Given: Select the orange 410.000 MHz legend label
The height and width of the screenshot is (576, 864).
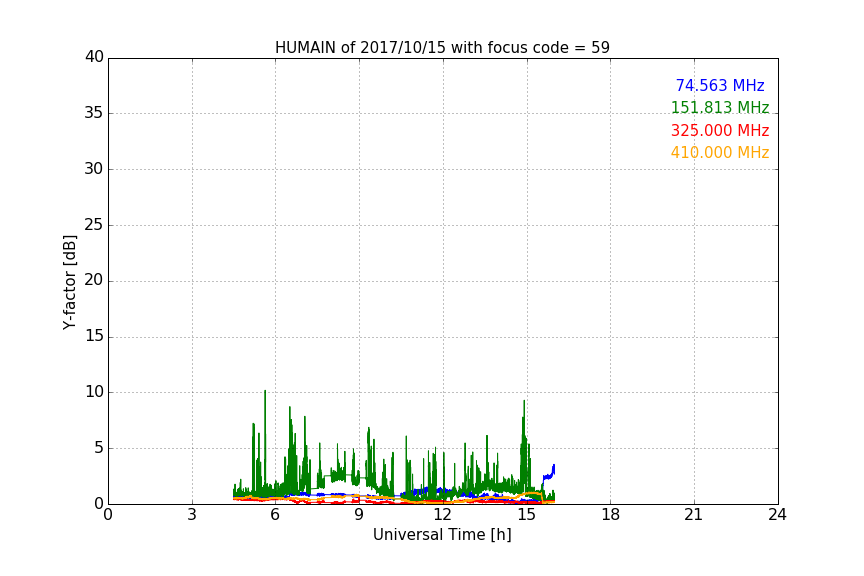Looking at the screenshot, I should click(x=720, y=153).
